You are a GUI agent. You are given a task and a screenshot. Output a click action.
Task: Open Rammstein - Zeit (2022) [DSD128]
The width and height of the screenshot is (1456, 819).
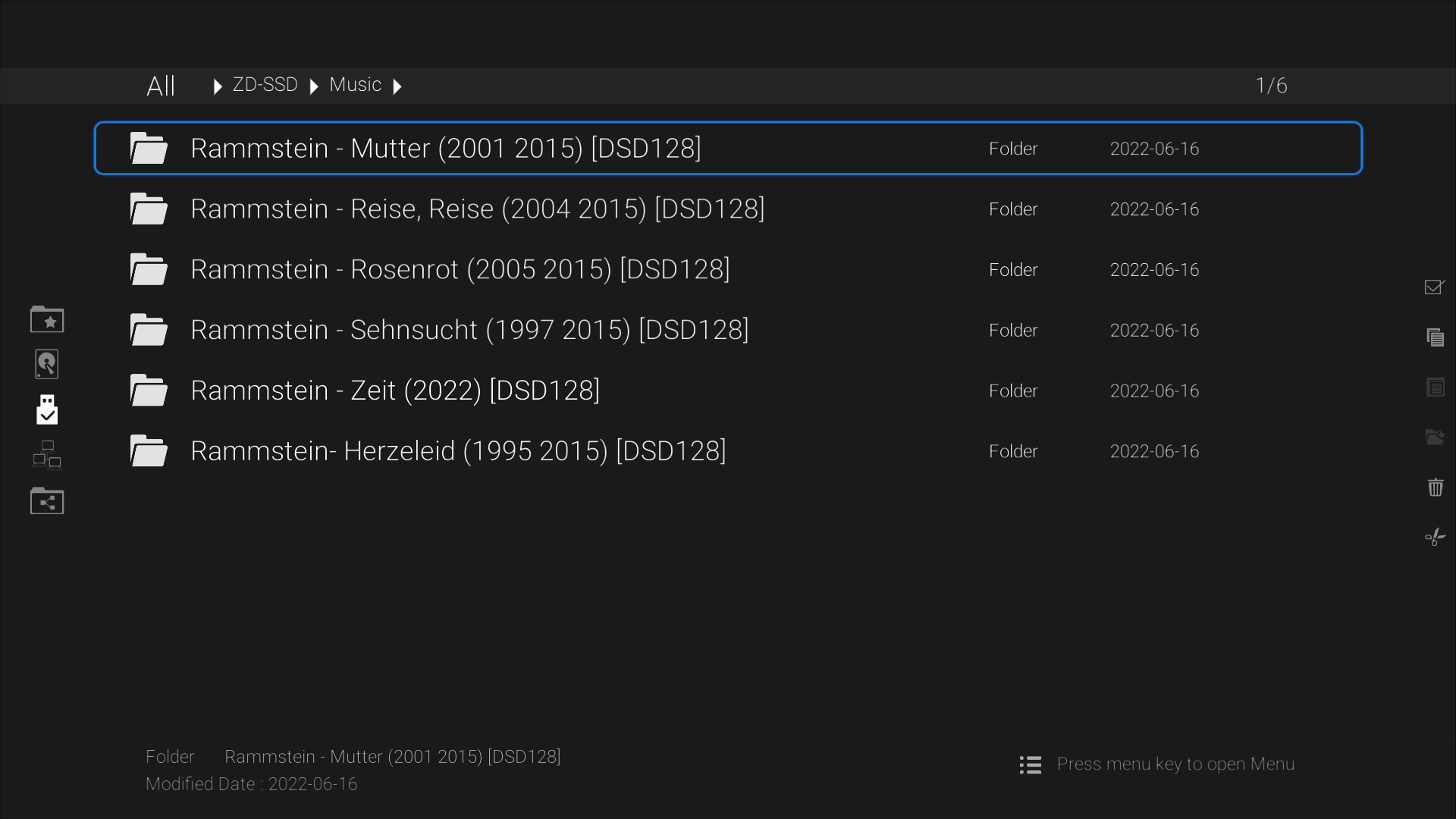pyautogui.click(x=728, y=391)
